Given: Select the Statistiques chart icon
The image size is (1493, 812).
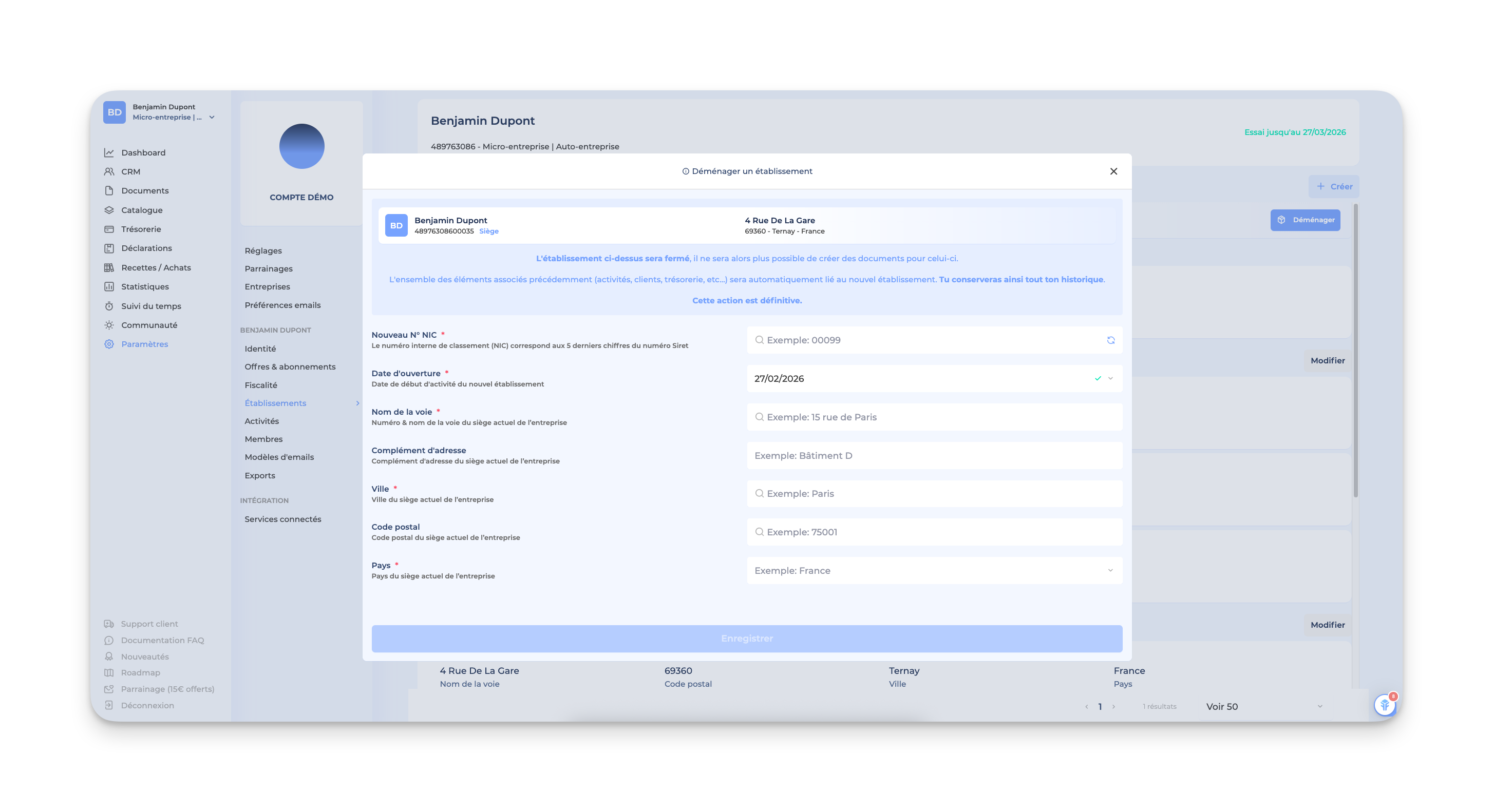Looking at the screenshot, I should click(x=109, y=287).
